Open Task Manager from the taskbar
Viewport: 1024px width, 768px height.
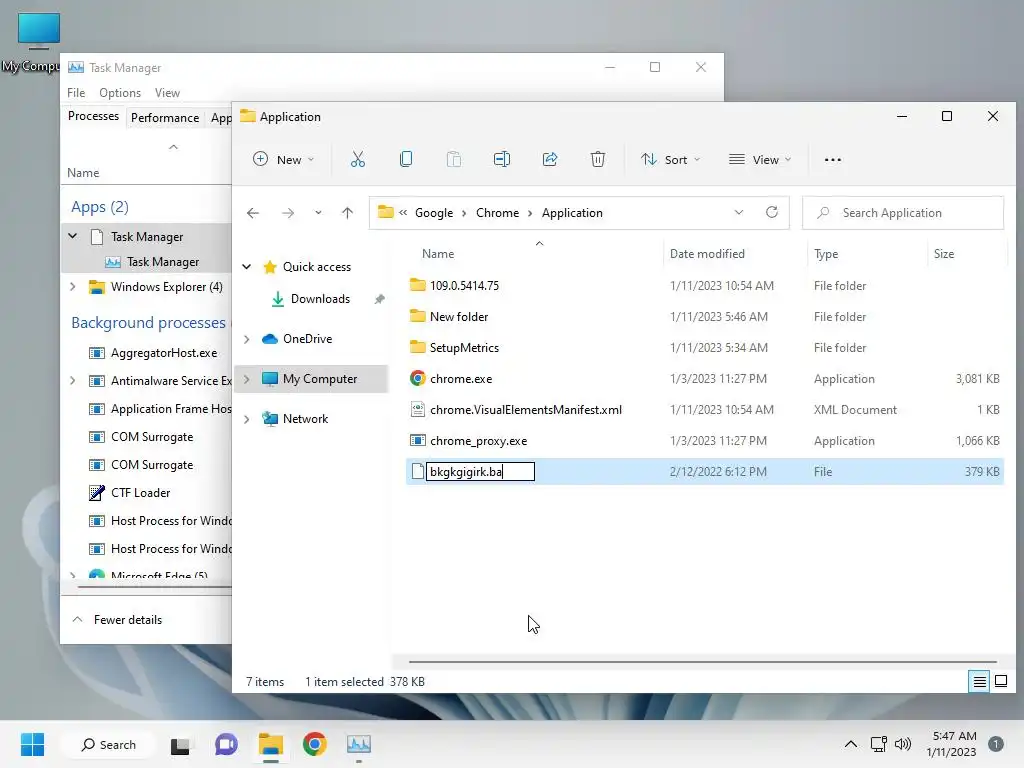click(x=359, y=744)
